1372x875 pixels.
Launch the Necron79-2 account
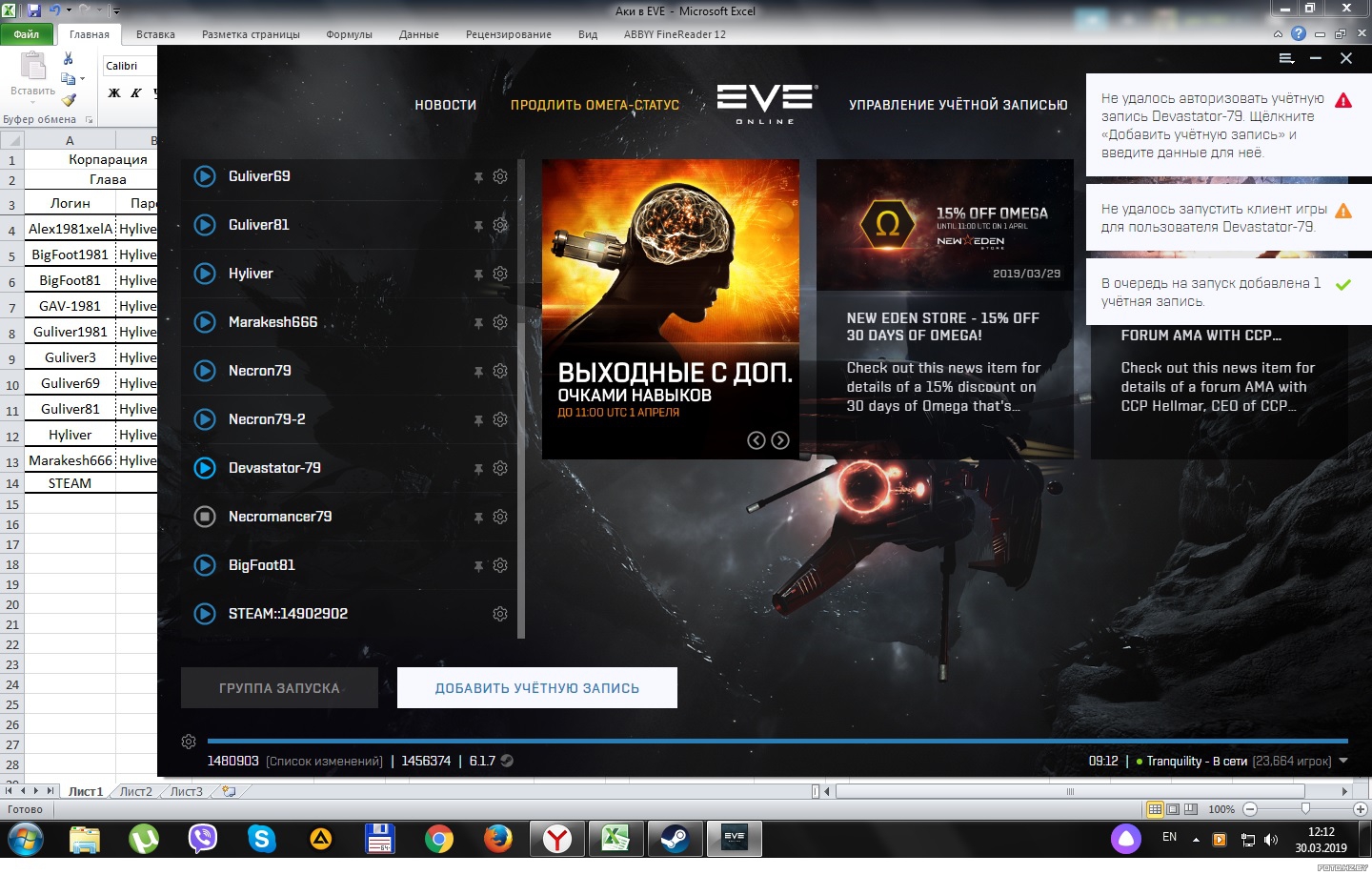(x=205, y=419)
